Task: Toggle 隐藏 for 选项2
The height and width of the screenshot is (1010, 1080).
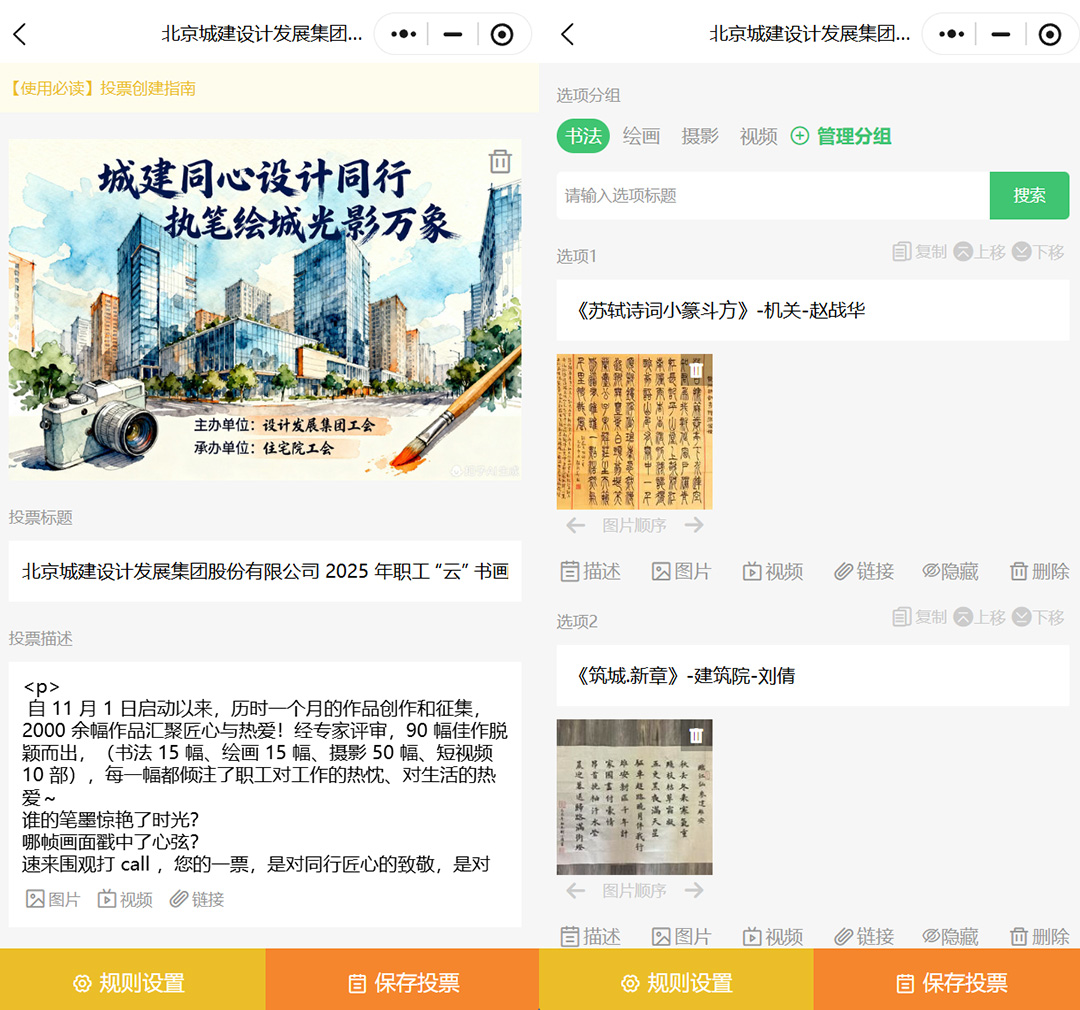Action: point(951,937)
